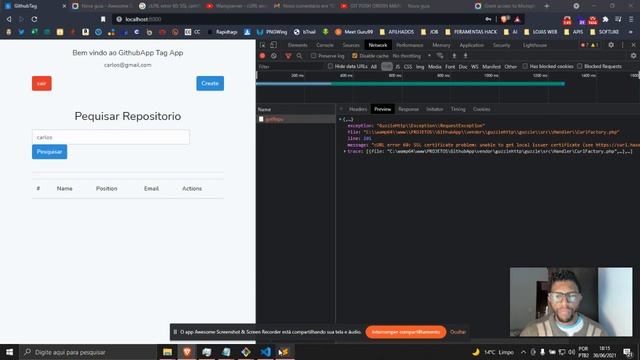Click the Ocultar link in sharing bar
This screenshot has height=360, width=640.
(458, 332)
